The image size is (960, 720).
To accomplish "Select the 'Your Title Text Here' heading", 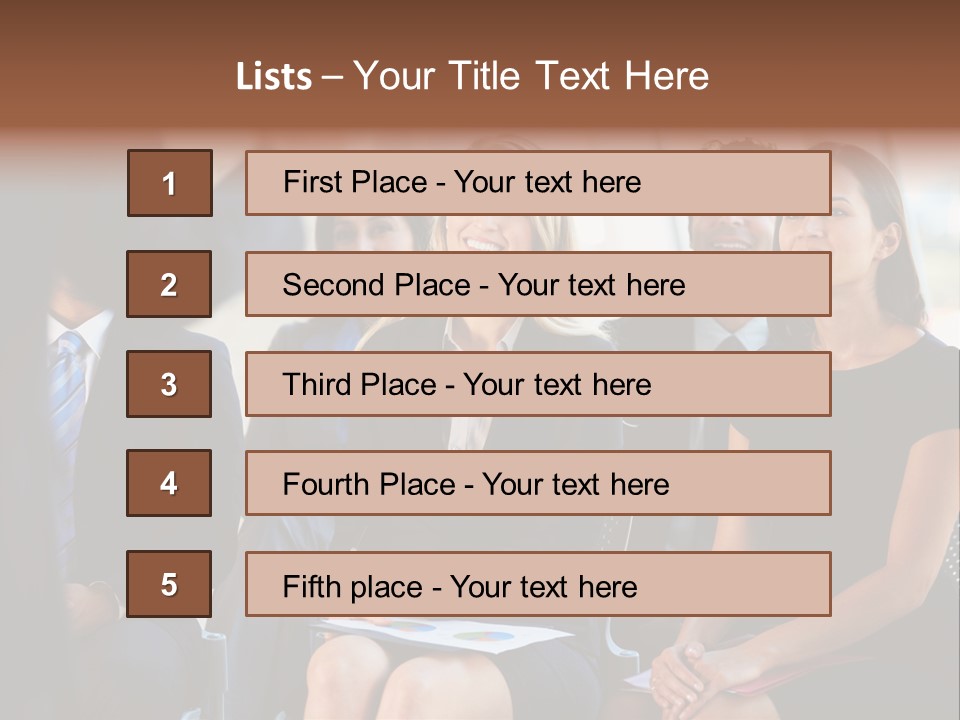I will click(x=531, y=76).
